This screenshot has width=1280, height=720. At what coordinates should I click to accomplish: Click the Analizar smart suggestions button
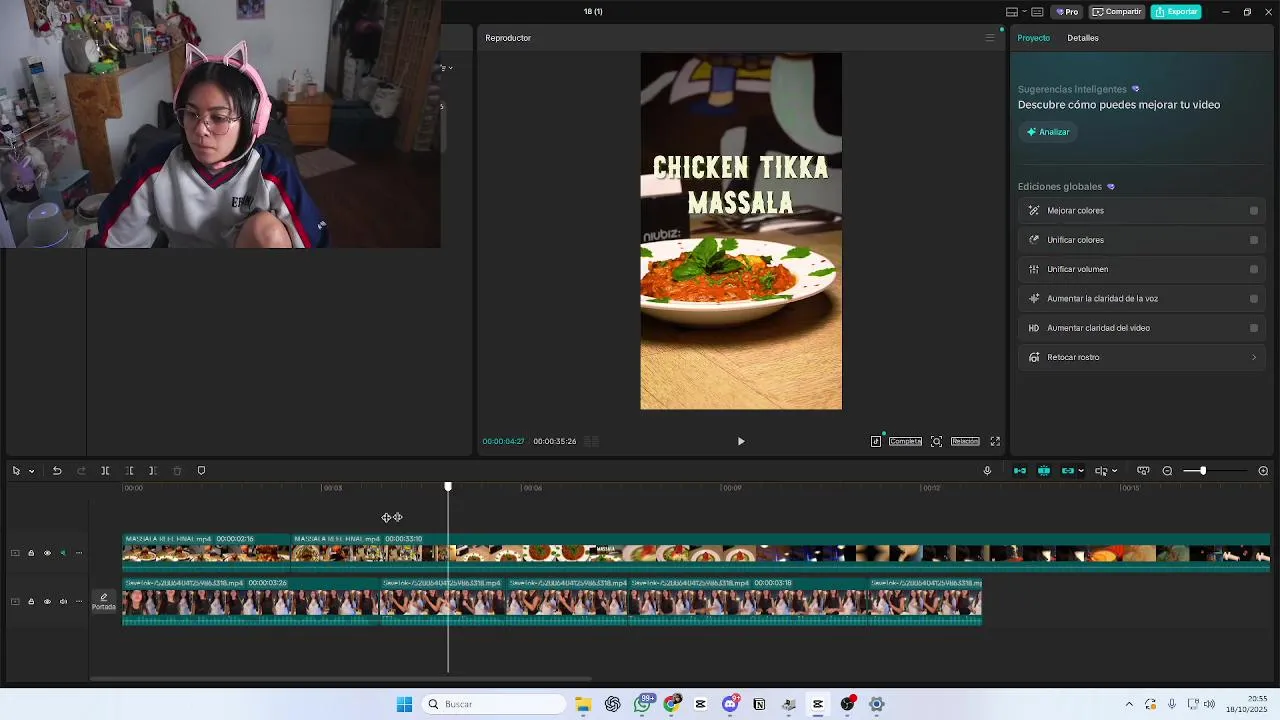[x=1048, y=132]
